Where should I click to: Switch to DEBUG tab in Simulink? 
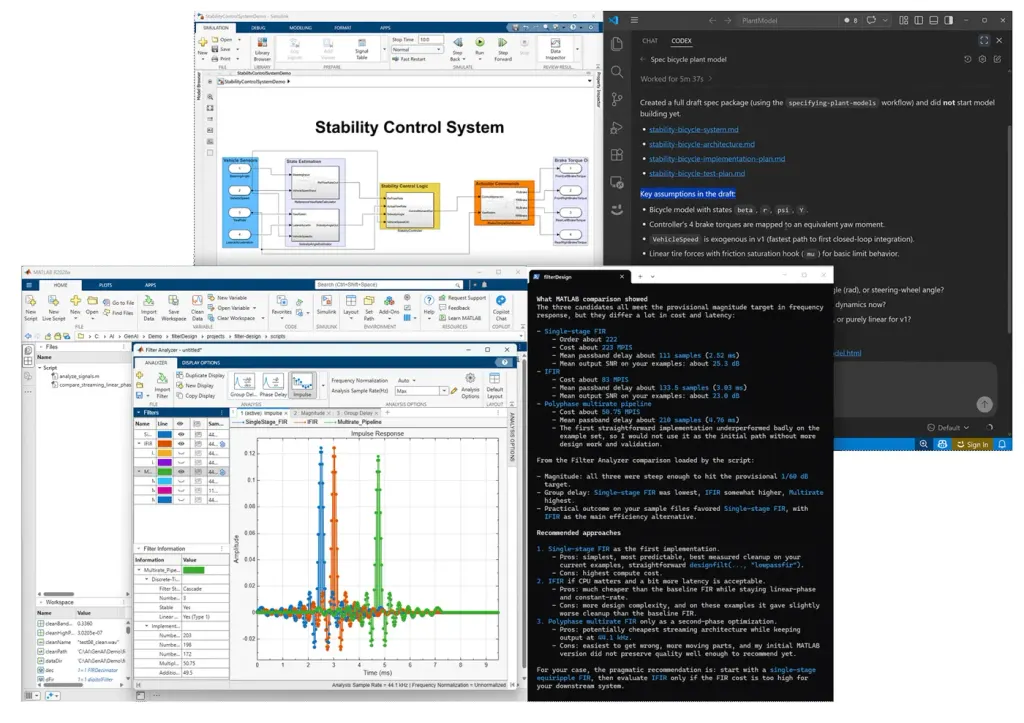(x=258, y=28)
